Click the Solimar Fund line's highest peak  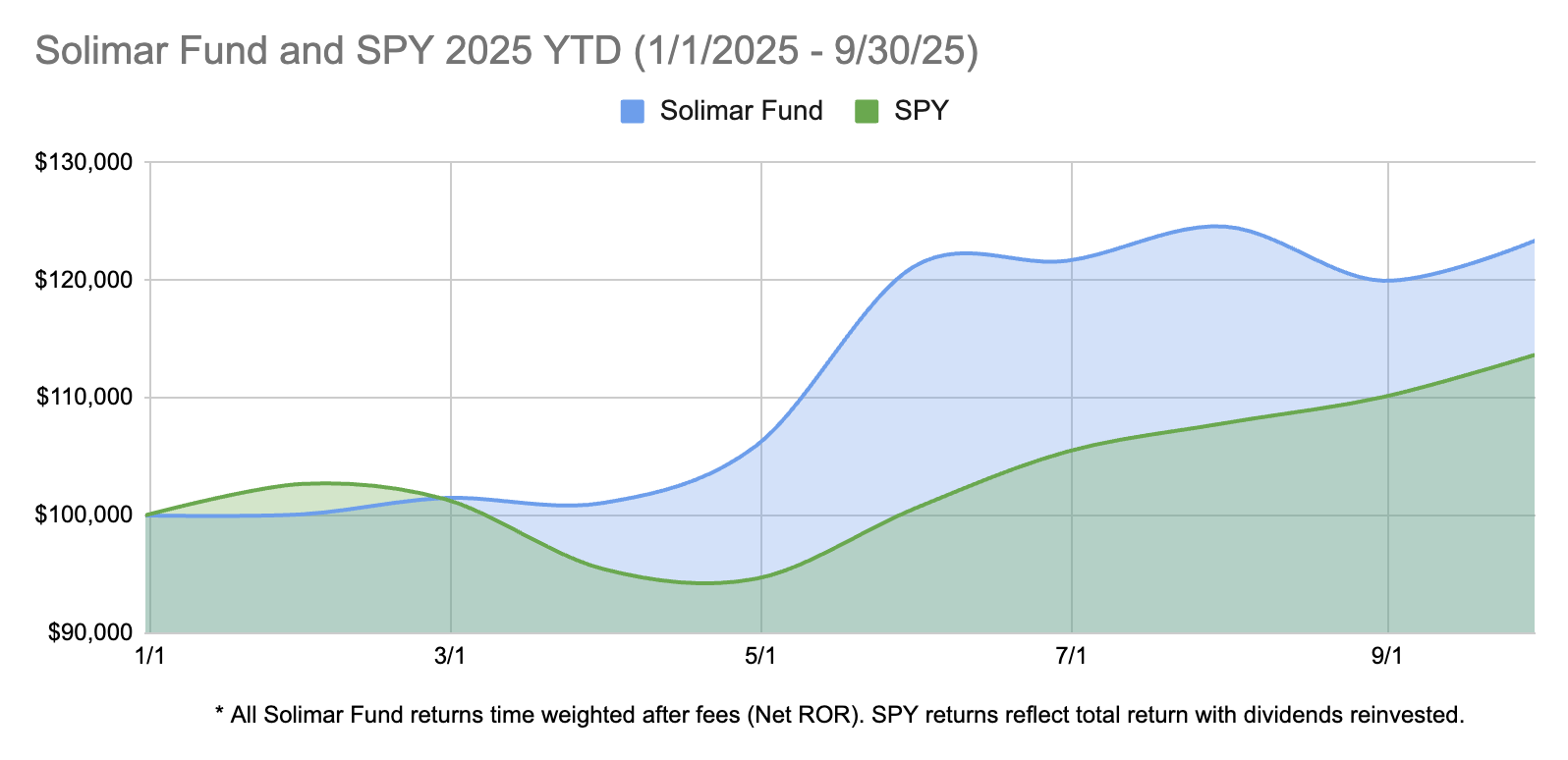[x=1216, y=226]
